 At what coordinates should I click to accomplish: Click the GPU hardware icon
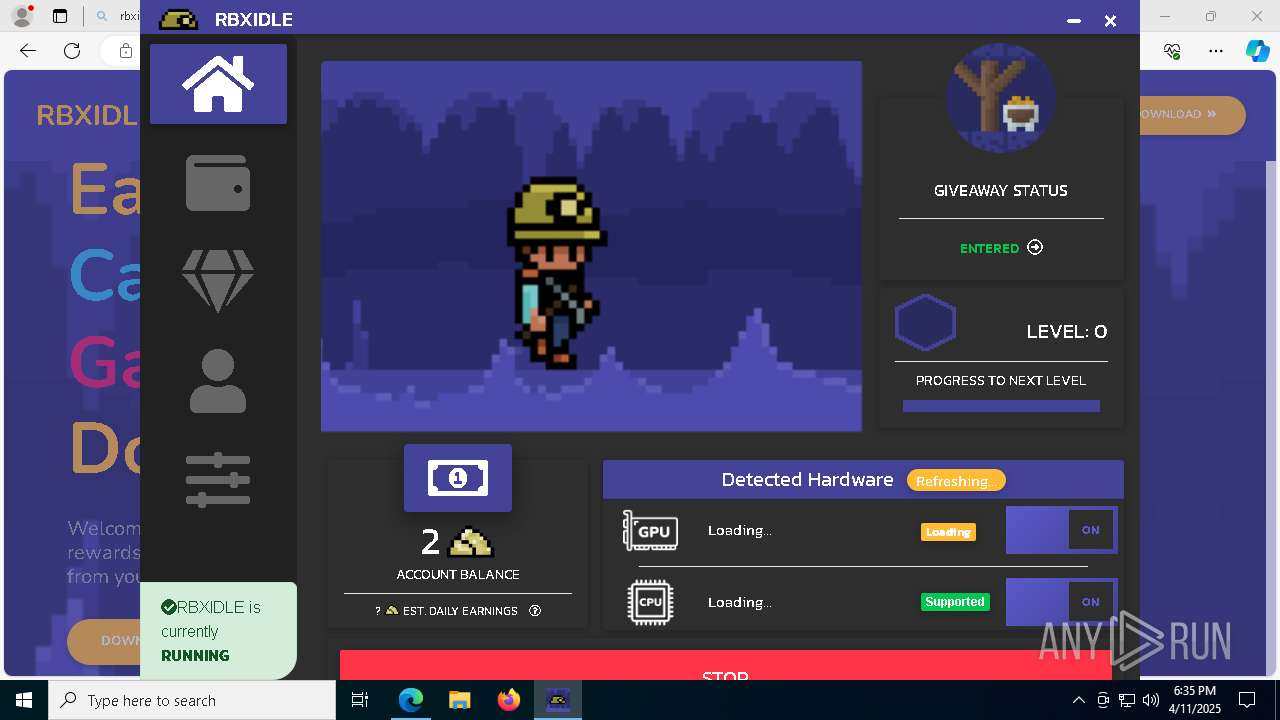tap(650, 531)
